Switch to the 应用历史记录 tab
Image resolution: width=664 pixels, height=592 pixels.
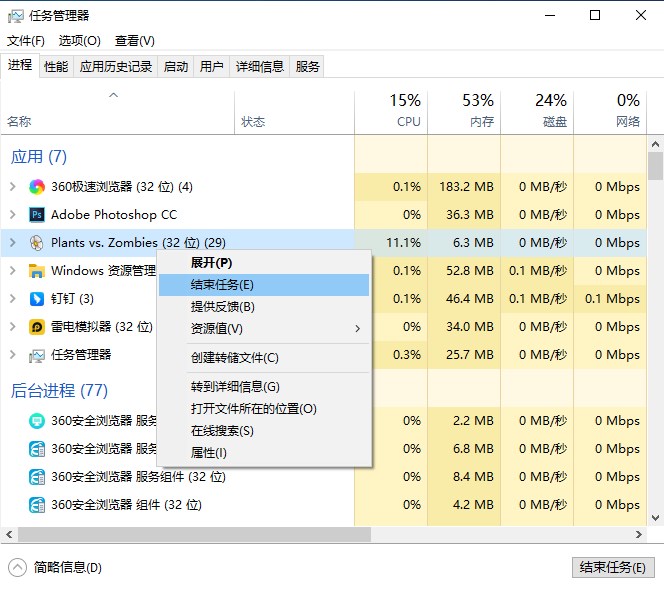(116, 66)
